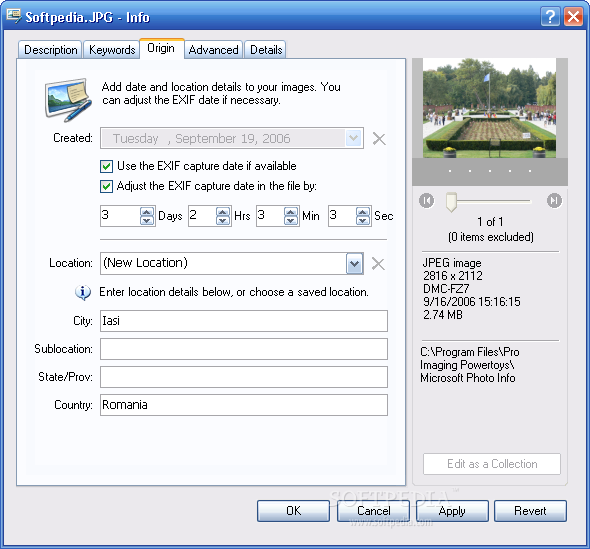590x549 pixels.
Task: Click in the Country field containing Romania
Action: coord(244,405)
